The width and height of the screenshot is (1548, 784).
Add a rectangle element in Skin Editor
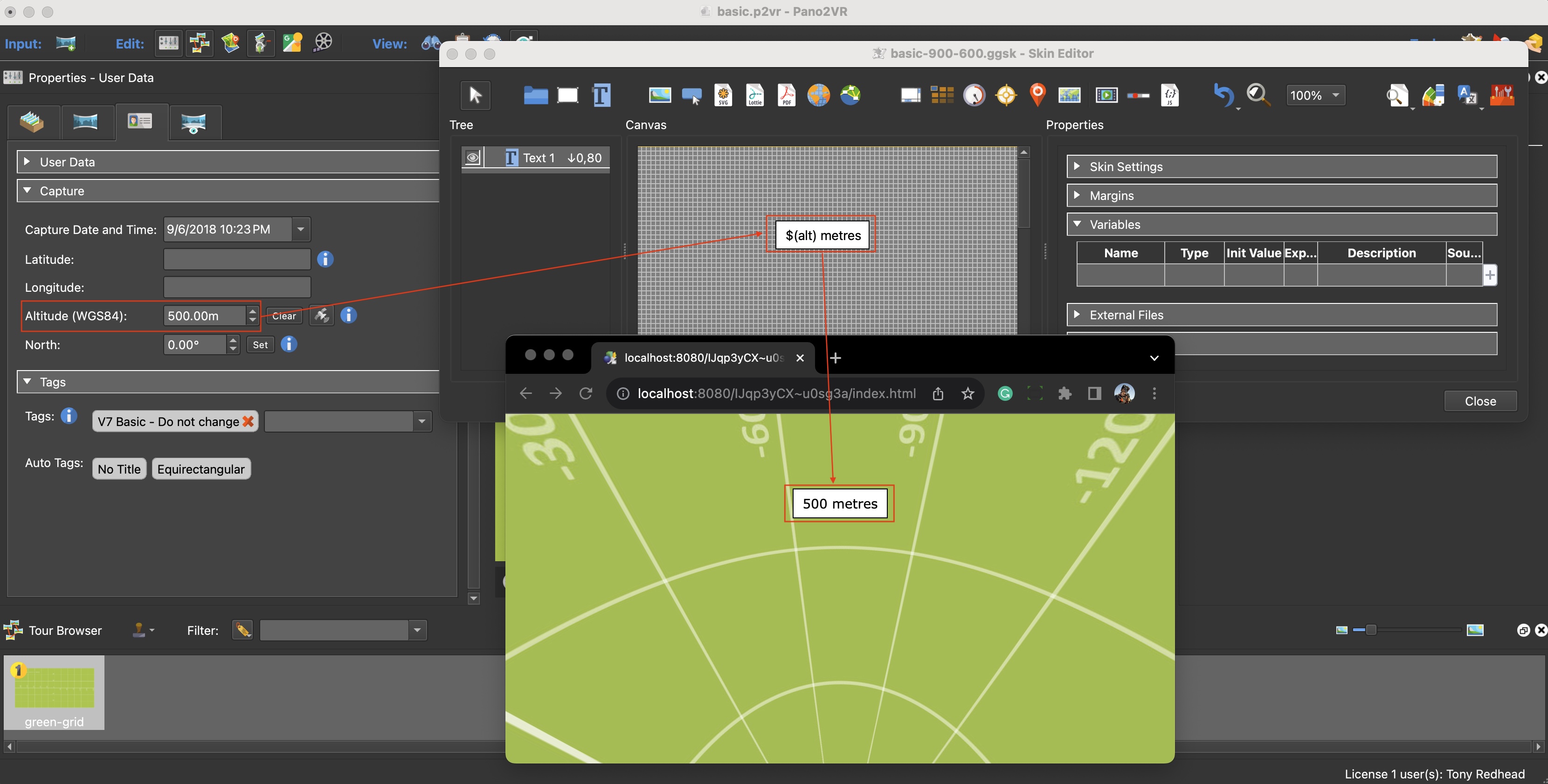pyautogui.click(x=567, y=95)
